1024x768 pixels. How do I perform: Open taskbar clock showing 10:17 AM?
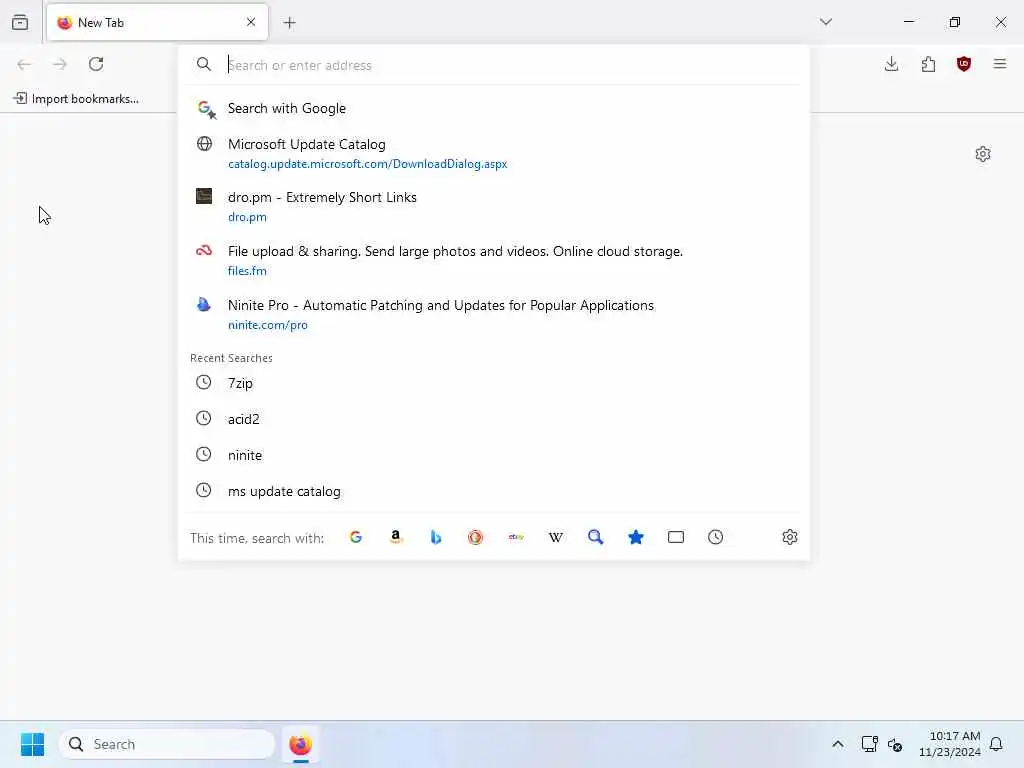click(950, 744)
